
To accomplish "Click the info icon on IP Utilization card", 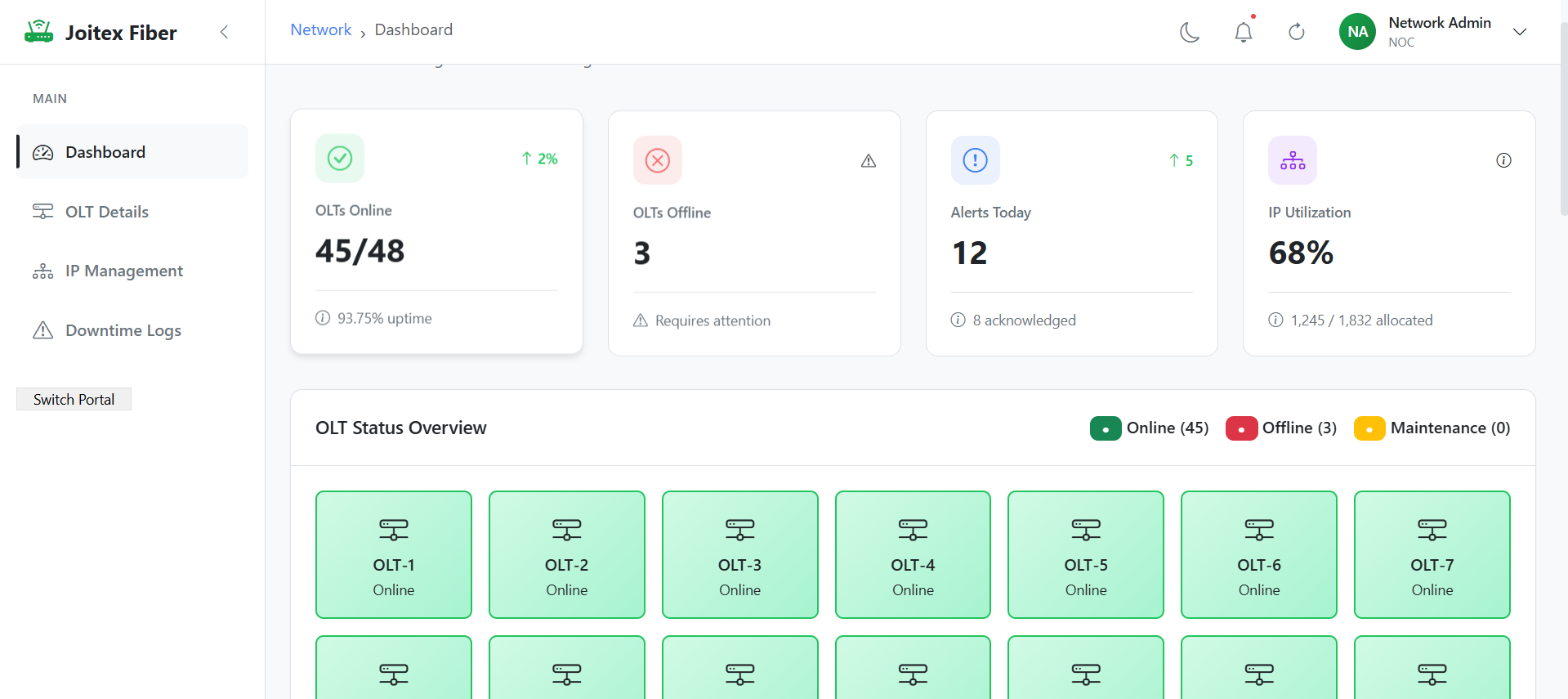I will [x=1503, y=160].
